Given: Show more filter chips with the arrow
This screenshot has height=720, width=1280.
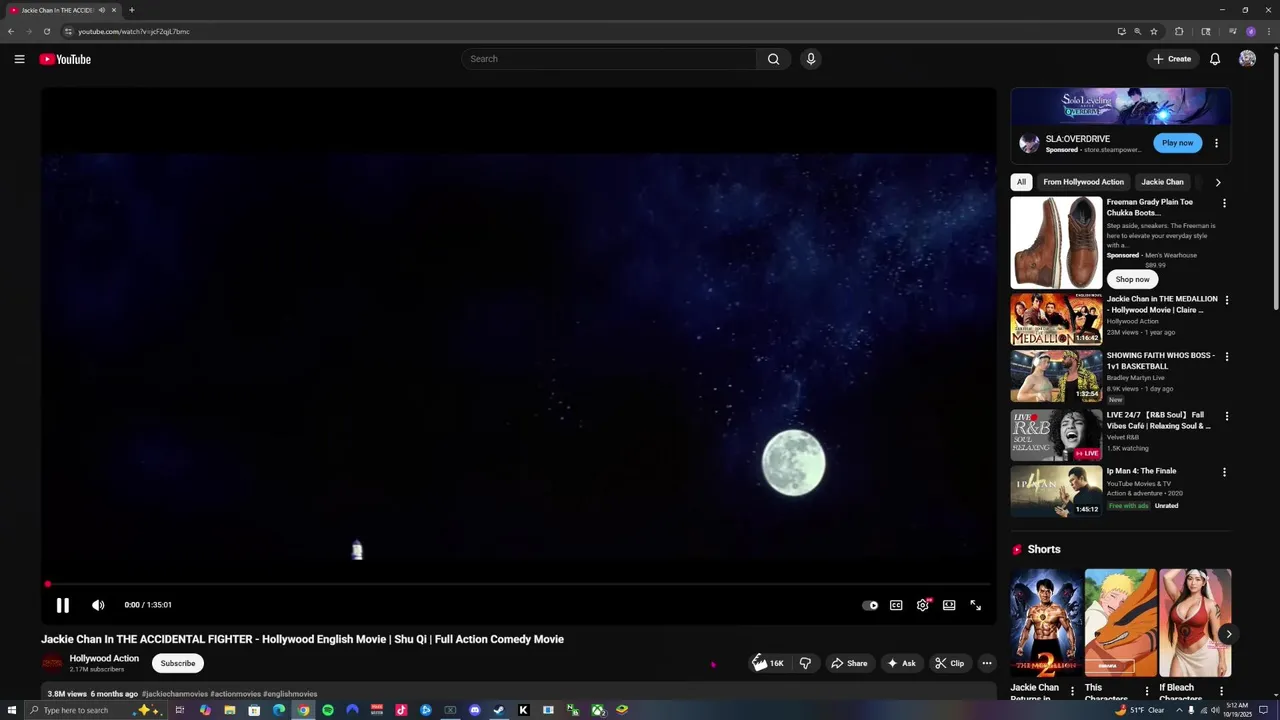Looking at the screenshot, I should [x=1218, y=182].
